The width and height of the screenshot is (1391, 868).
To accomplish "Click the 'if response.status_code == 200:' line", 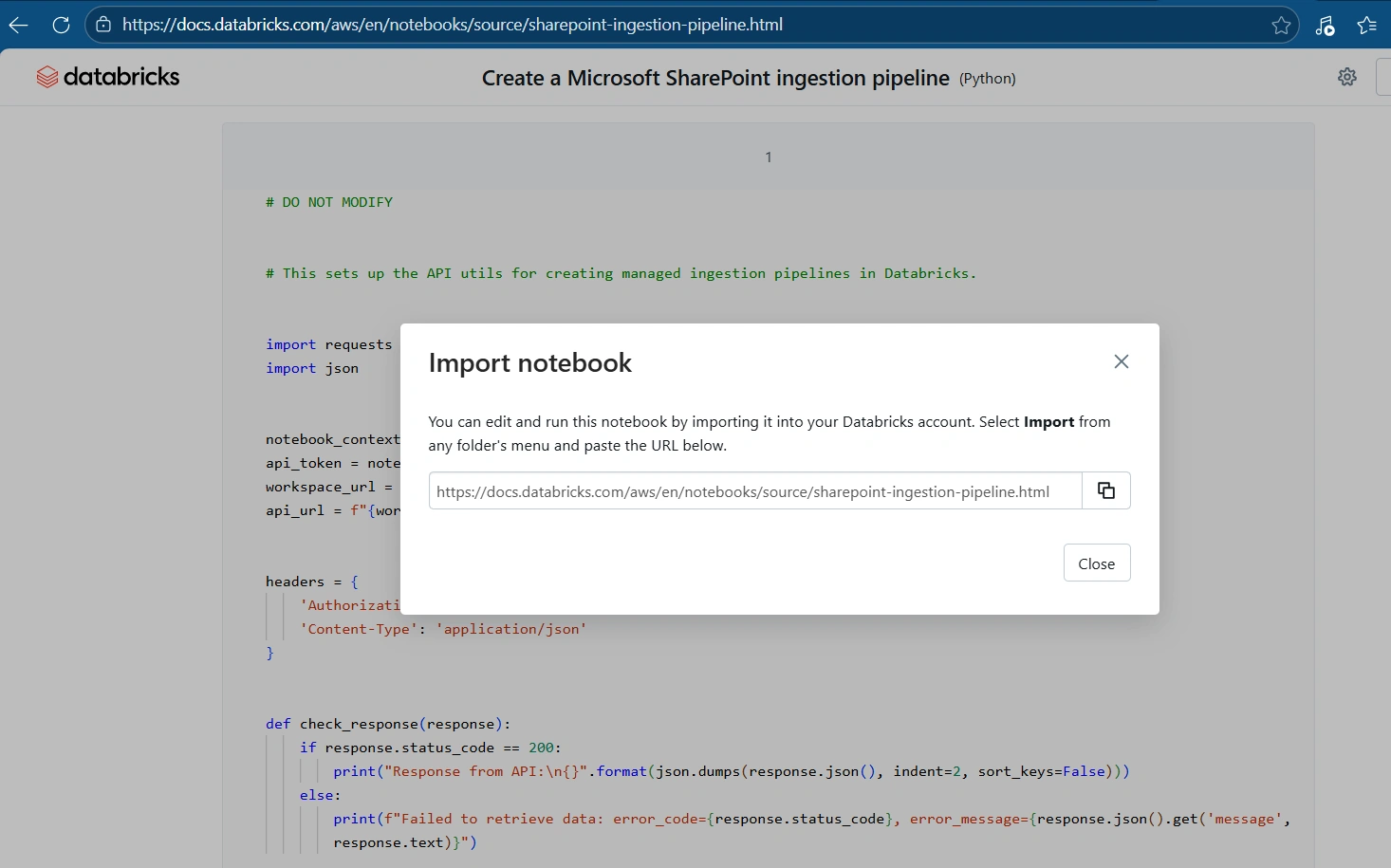I will point(431,748).
